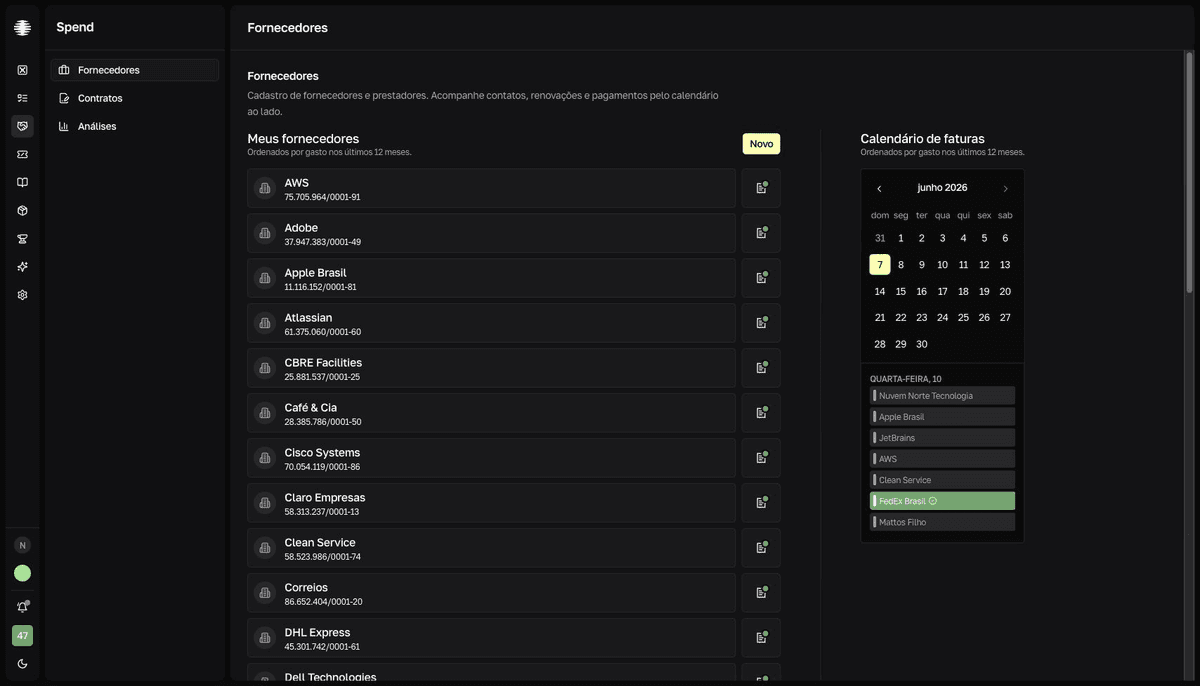The height and width of the screenshot is (686, 1200).
Task: Click the N avatar circle
Action: tap(22, 545)
